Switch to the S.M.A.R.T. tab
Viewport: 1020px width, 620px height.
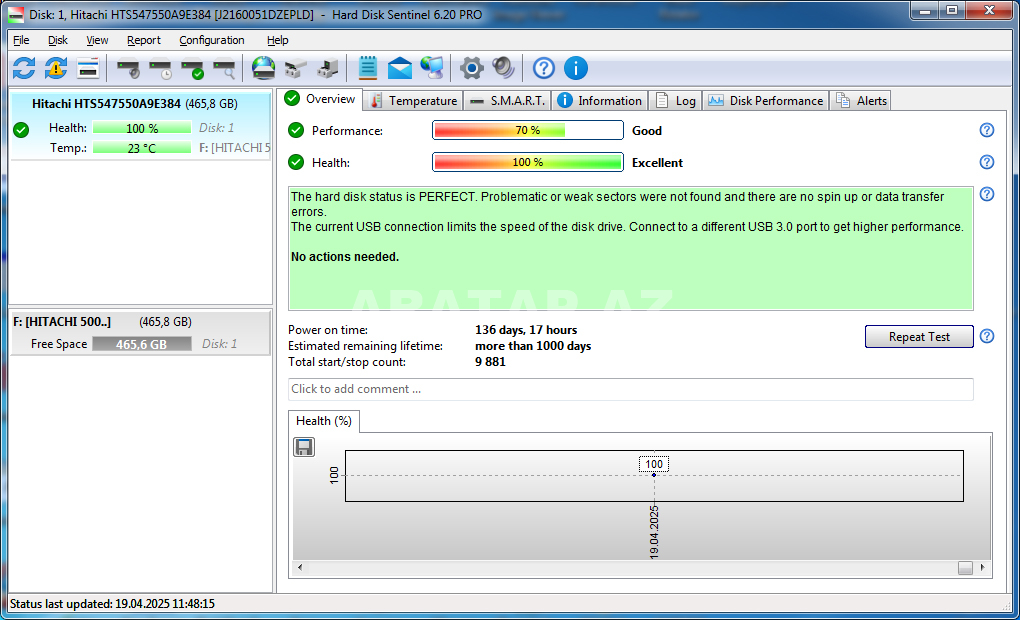pos(507,101)
